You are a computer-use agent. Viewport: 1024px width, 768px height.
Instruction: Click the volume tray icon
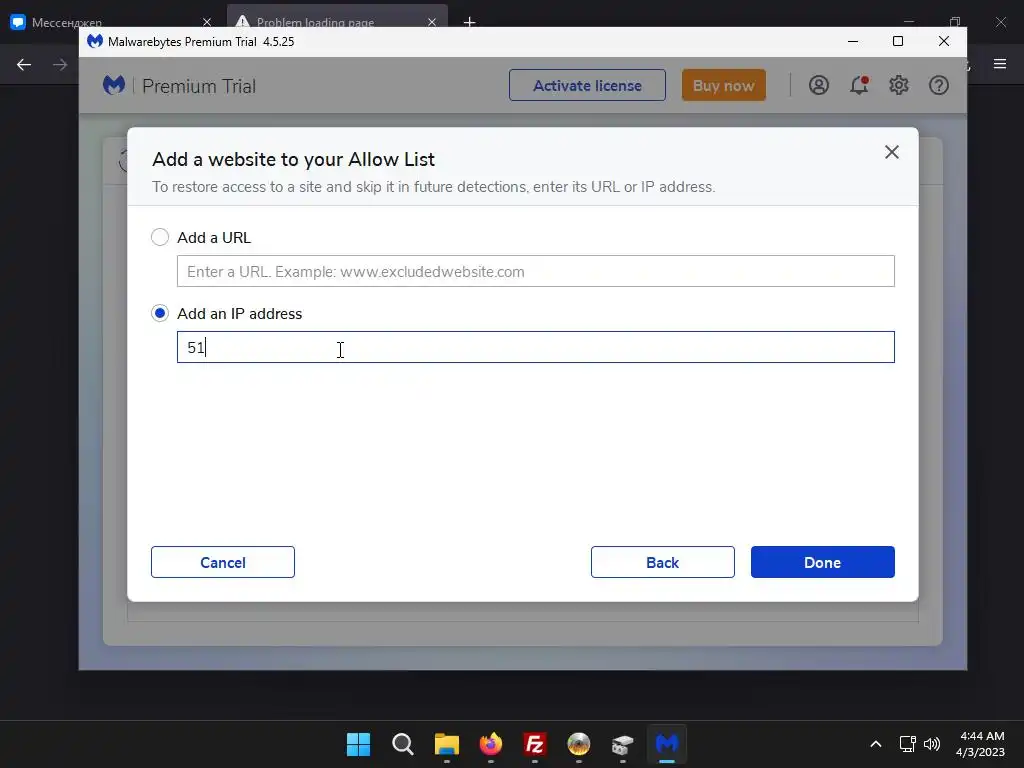pos(932,744)
